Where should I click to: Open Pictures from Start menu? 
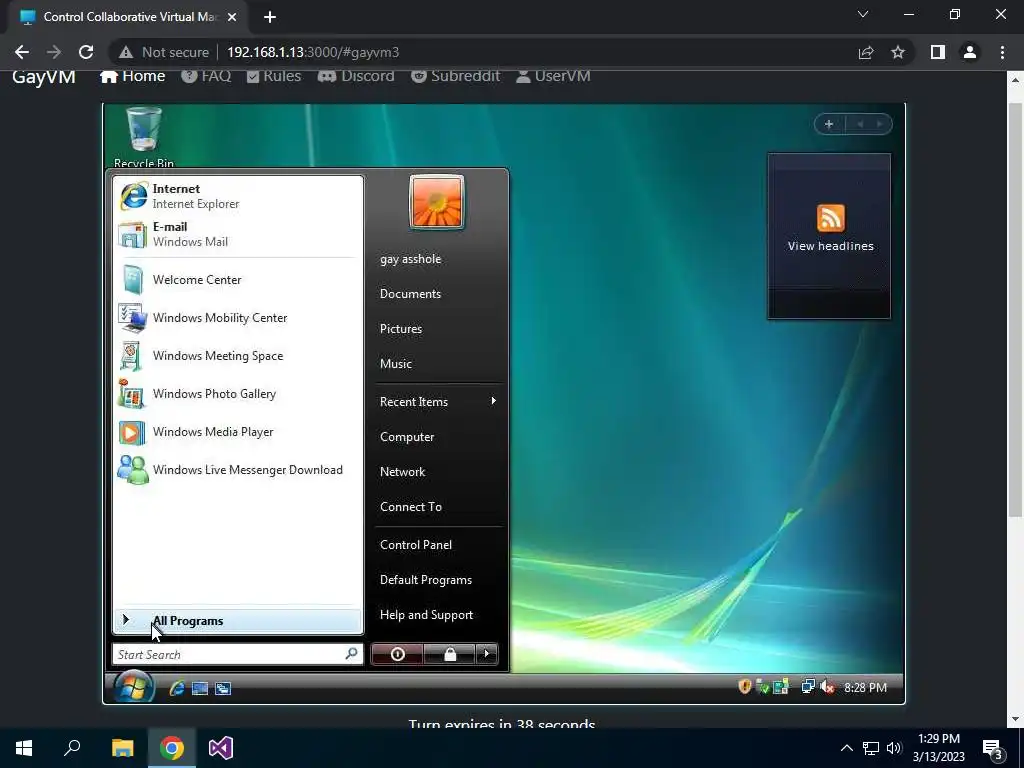[401, 329]
